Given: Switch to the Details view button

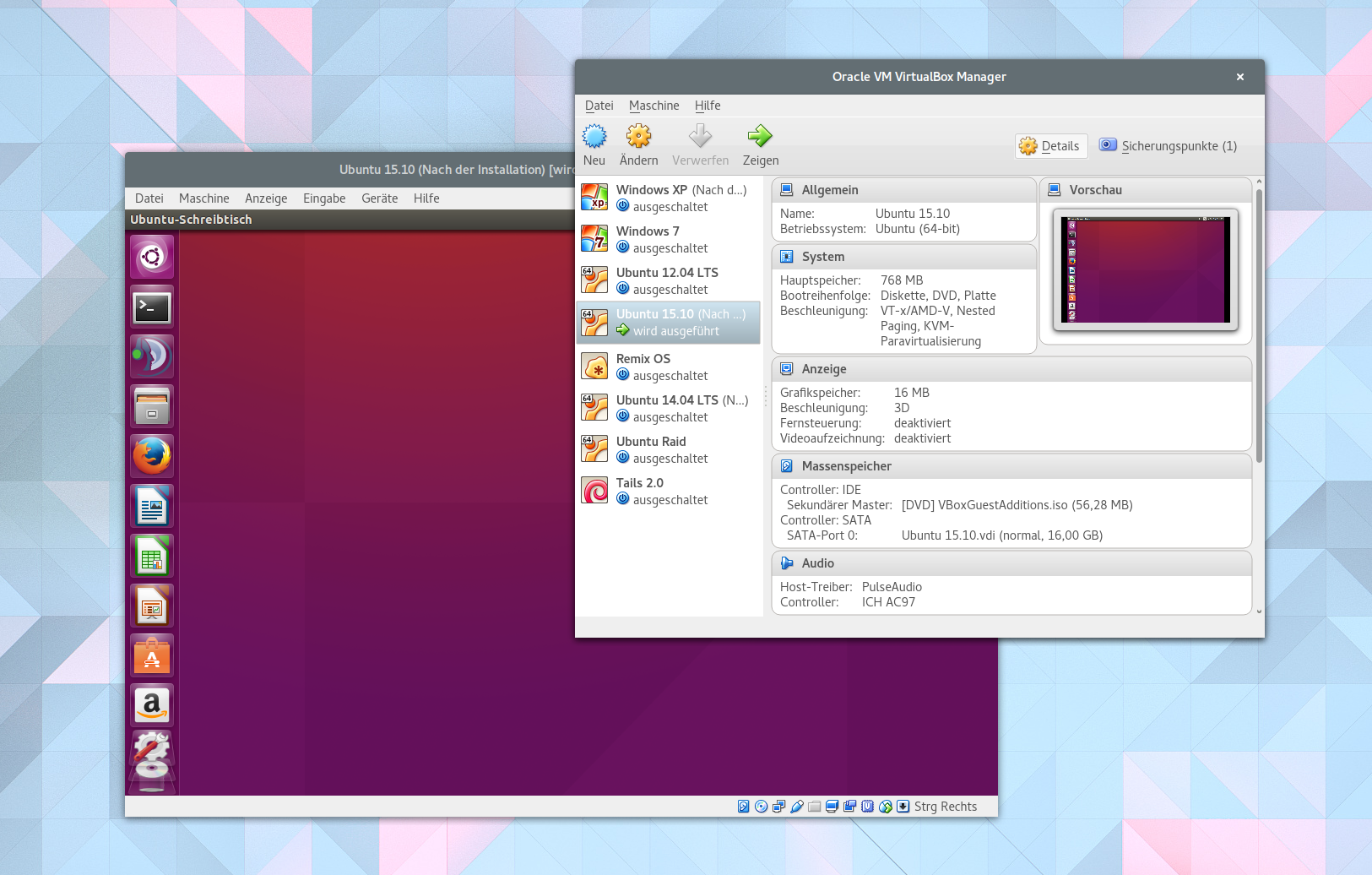Looking at the screenshot, I should pos(1051,146).
